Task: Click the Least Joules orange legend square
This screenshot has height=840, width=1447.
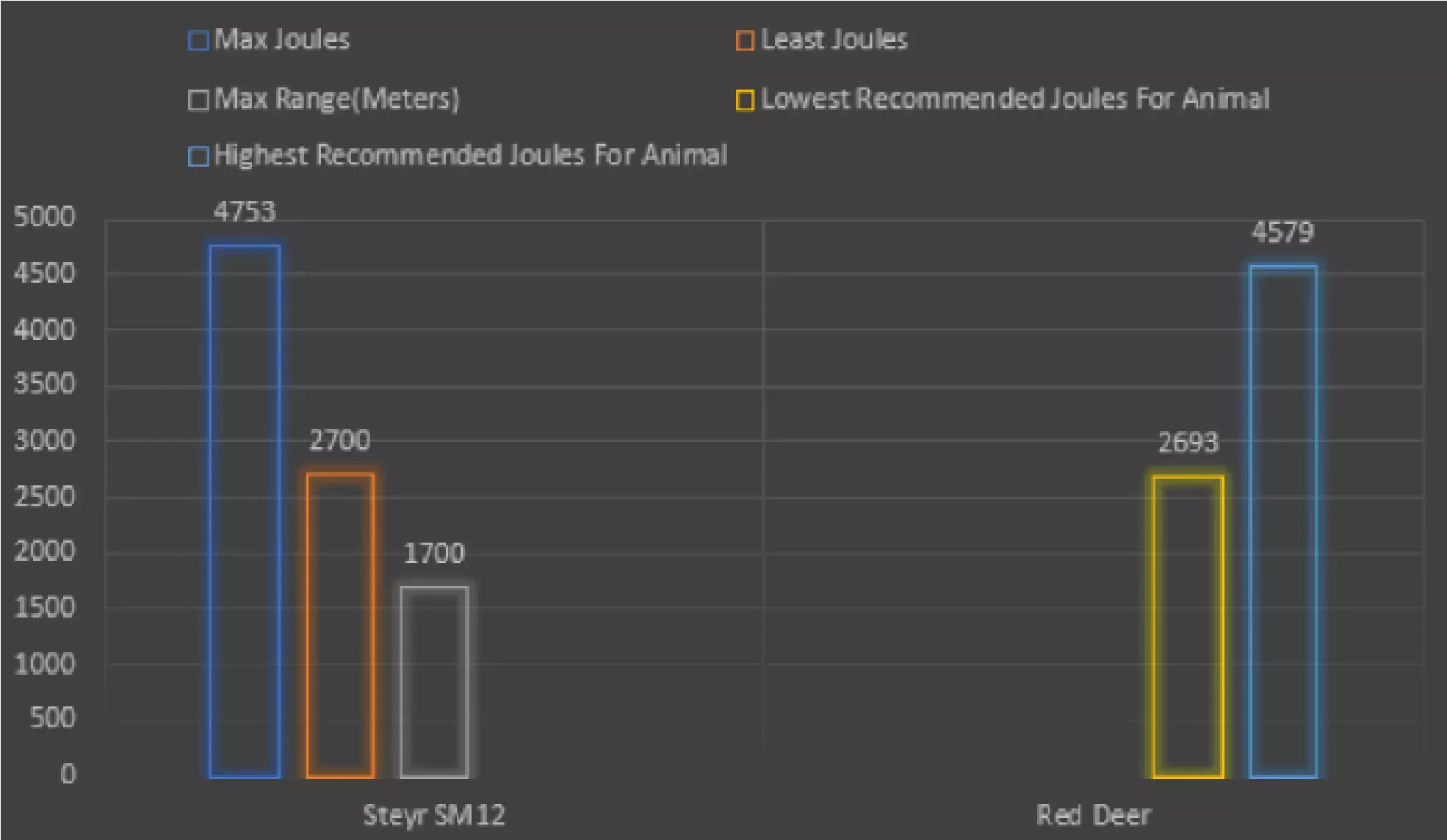Action: (x=744, y=40)
